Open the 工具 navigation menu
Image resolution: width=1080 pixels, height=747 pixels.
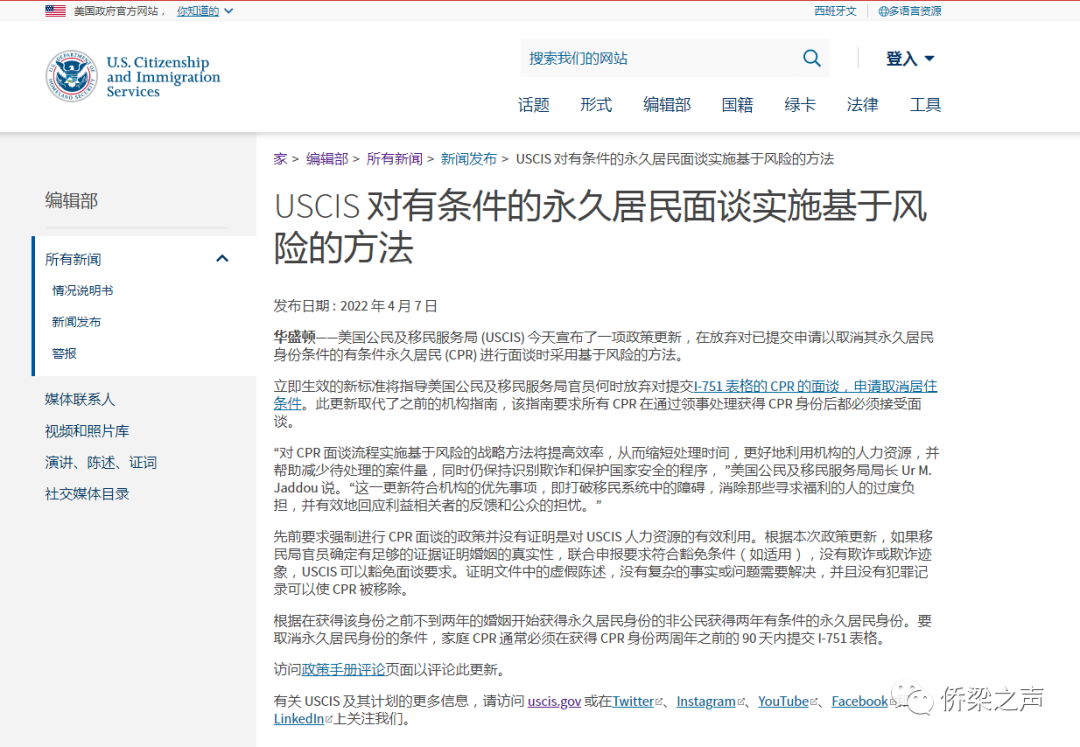click(x=925, y=105)
